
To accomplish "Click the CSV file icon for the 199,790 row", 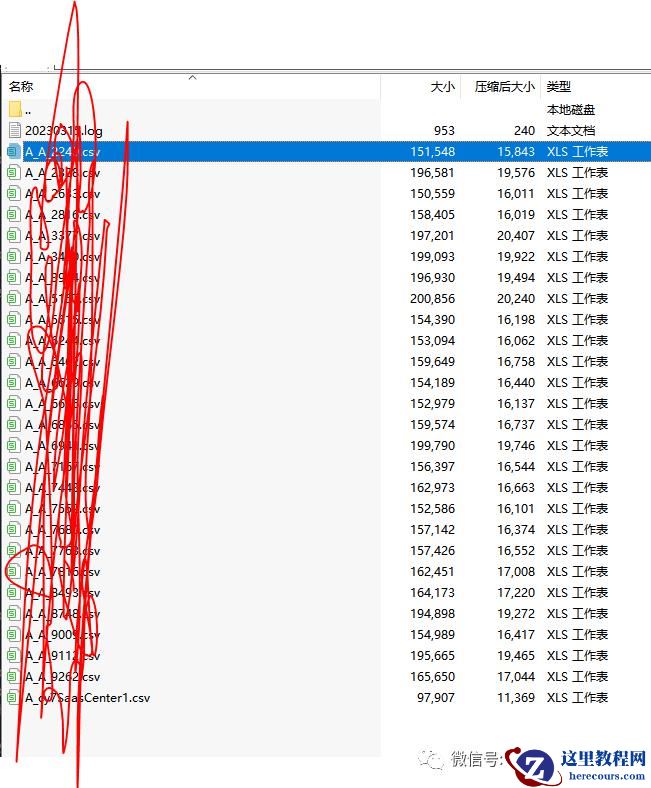I will [13, 445].
